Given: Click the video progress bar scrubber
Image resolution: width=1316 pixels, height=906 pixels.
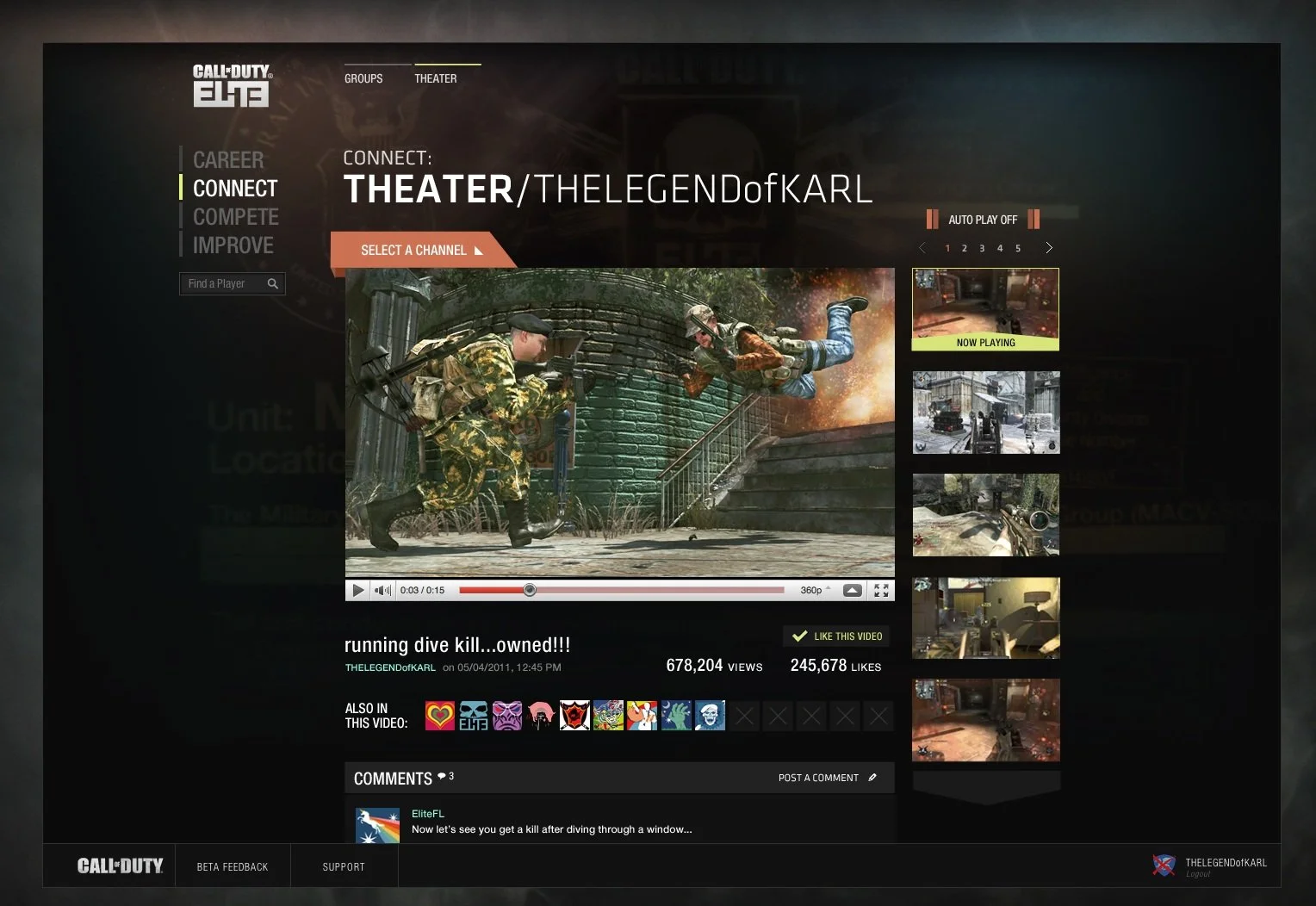Looking at the screenshot, I should (x=530, y=590).
